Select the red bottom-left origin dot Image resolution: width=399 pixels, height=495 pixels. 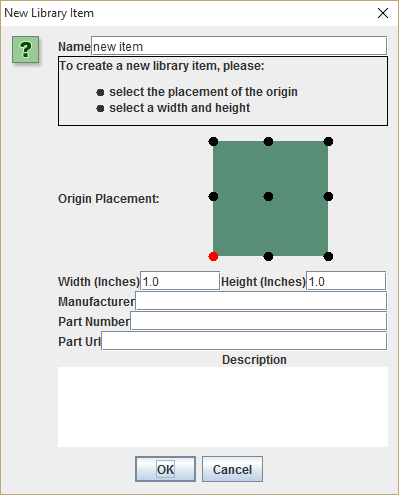point(213,256)
